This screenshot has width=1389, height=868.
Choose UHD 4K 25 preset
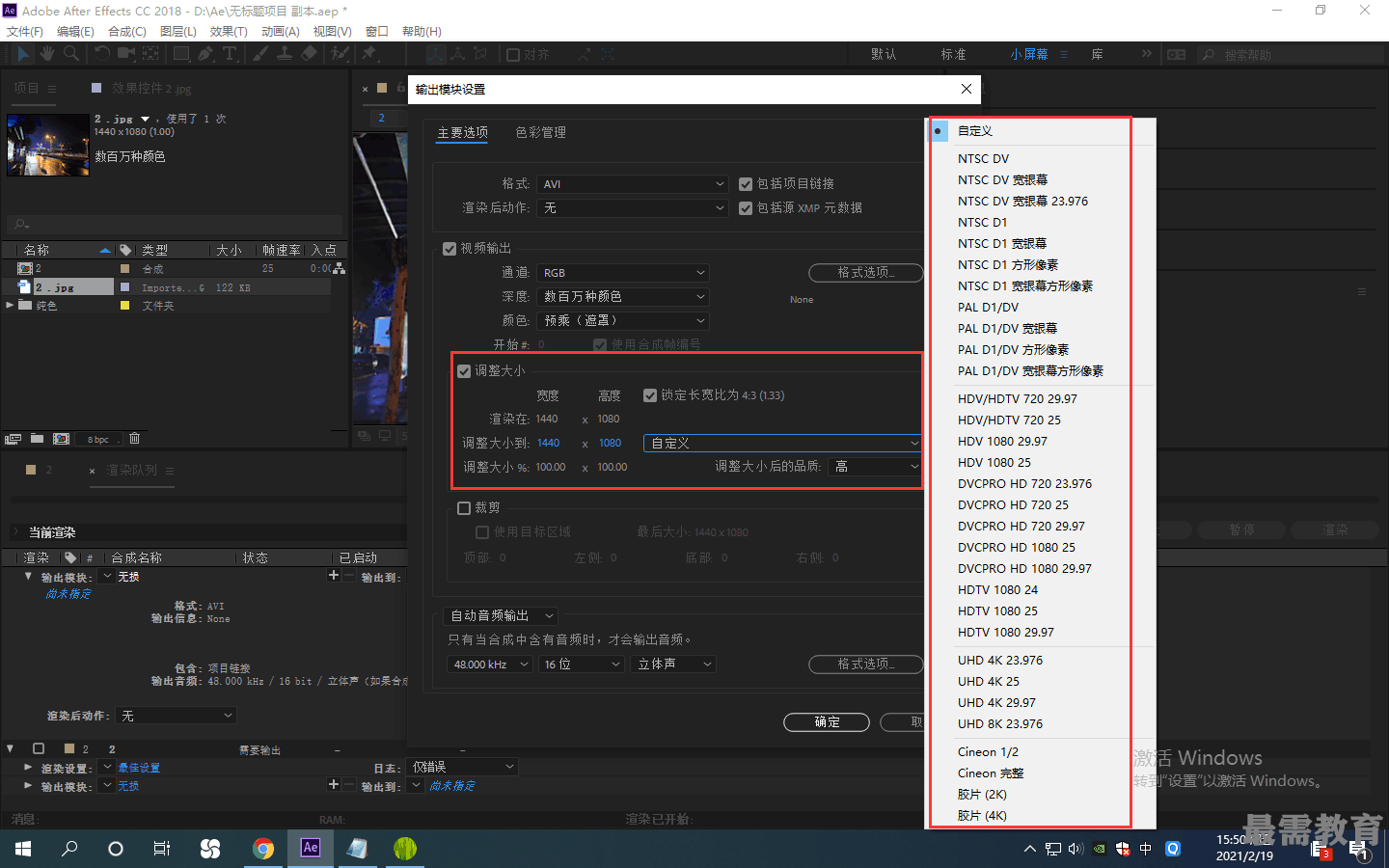(x=988, y=681)
